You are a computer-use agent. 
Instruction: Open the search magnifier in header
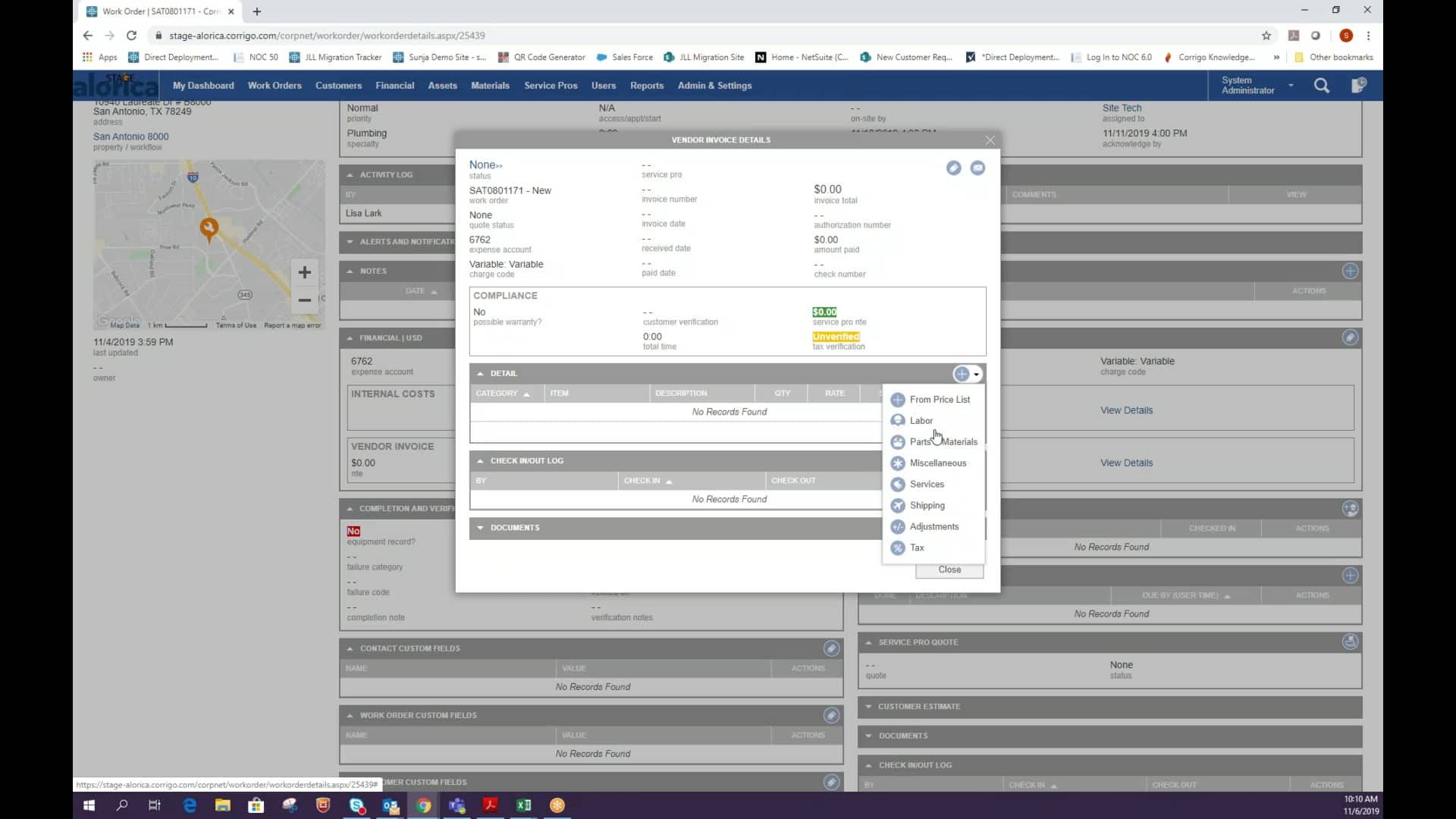(1321, 86)
